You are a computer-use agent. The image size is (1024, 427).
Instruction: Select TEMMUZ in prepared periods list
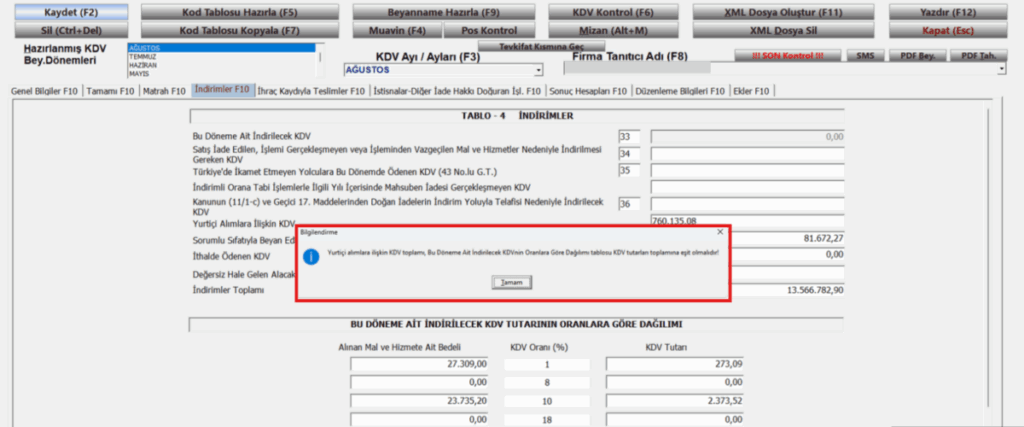tap(221, 57)
